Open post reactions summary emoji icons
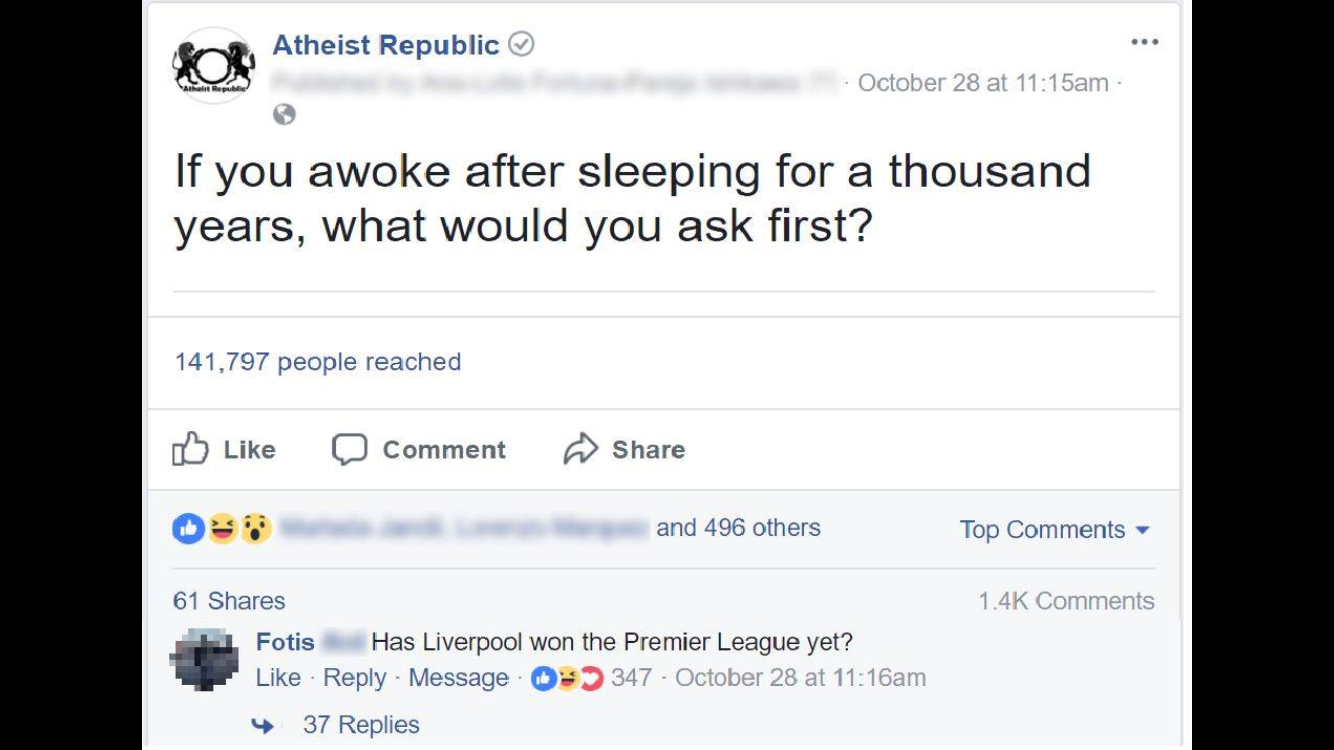 (221, 529)
